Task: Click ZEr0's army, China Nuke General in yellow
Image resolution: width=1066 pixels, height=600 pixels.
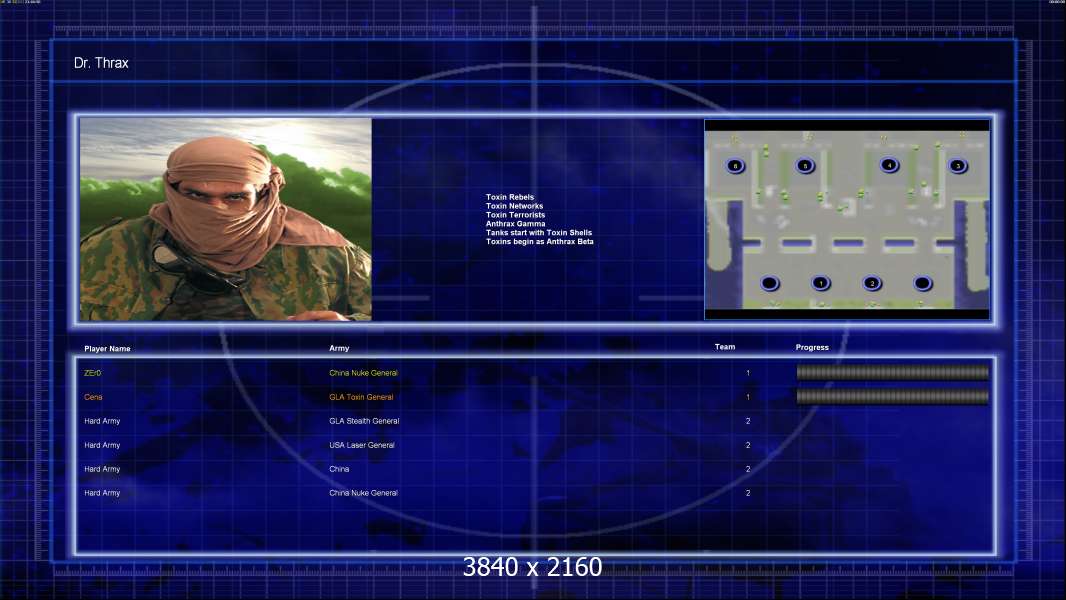Action: click(364, 373)
